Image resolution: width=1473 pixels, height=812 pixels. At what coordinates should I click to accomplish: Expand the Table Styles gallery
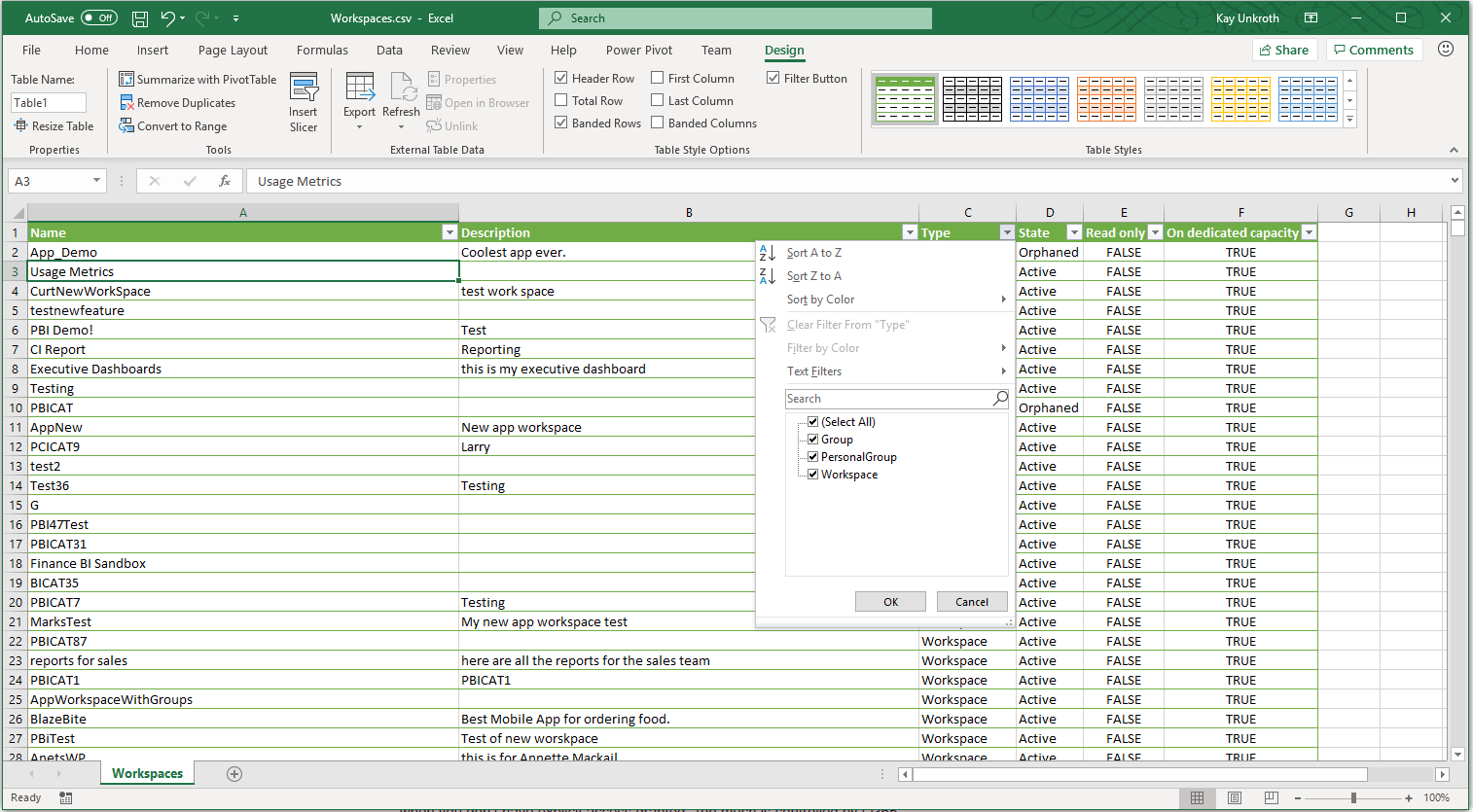click(x=1349, y=120)
